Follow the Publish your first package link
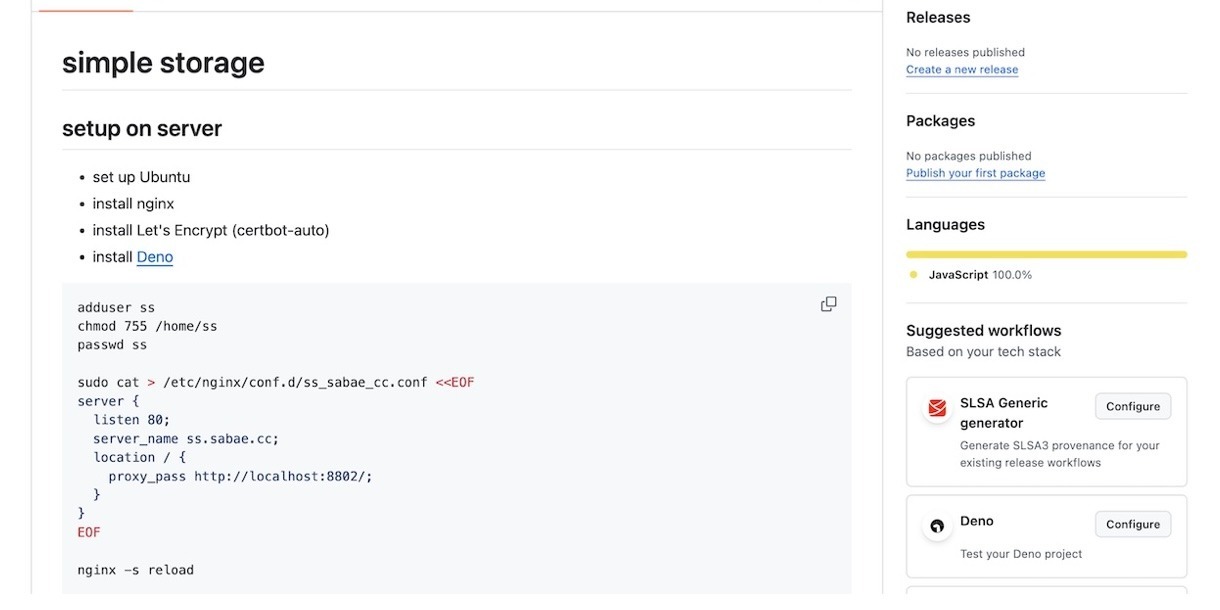Viewport: 1220px width, 610px height. click(x=975, y=173)
